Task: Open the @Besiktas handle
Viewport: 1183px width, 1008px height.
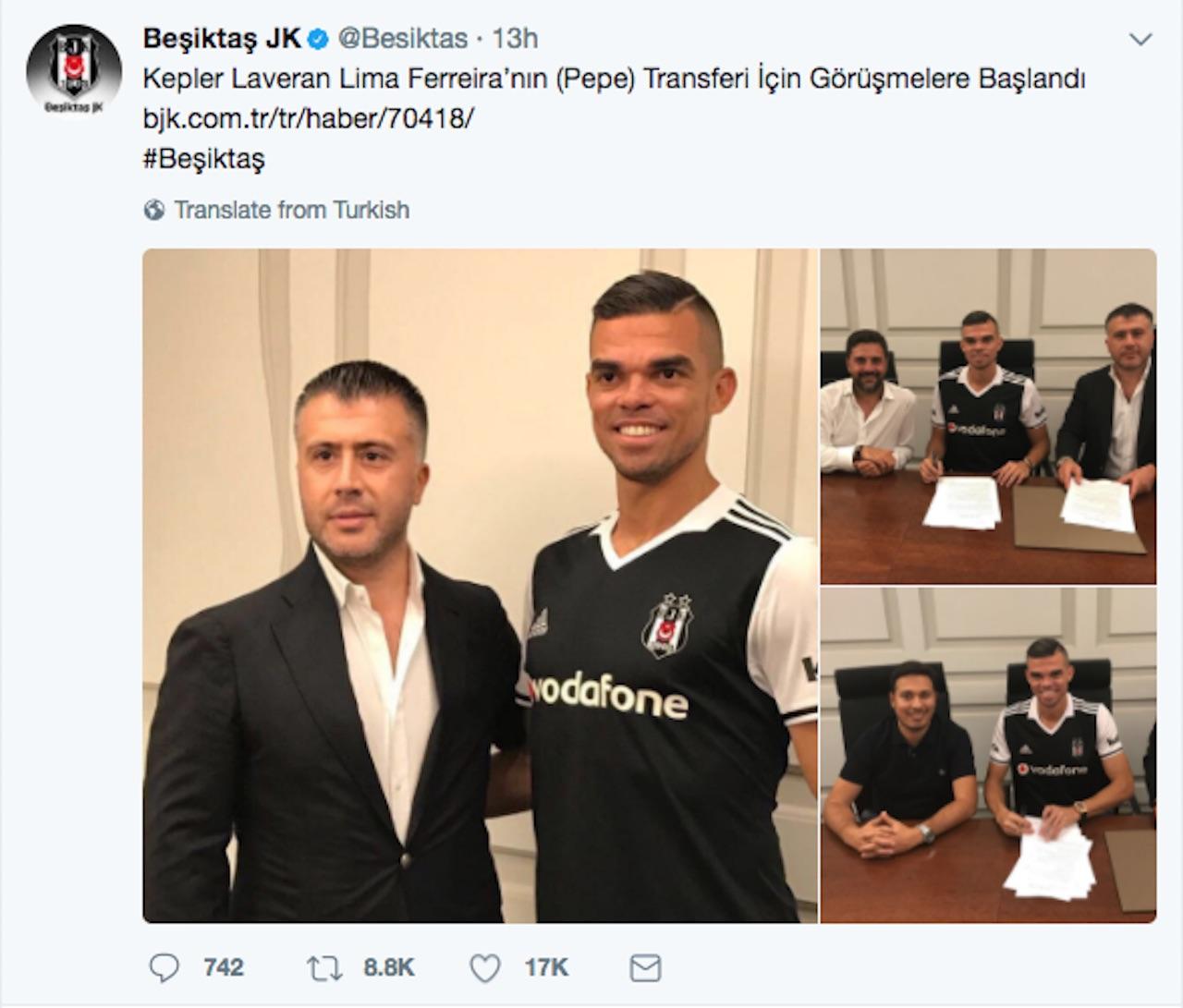Action: point(403,39)
